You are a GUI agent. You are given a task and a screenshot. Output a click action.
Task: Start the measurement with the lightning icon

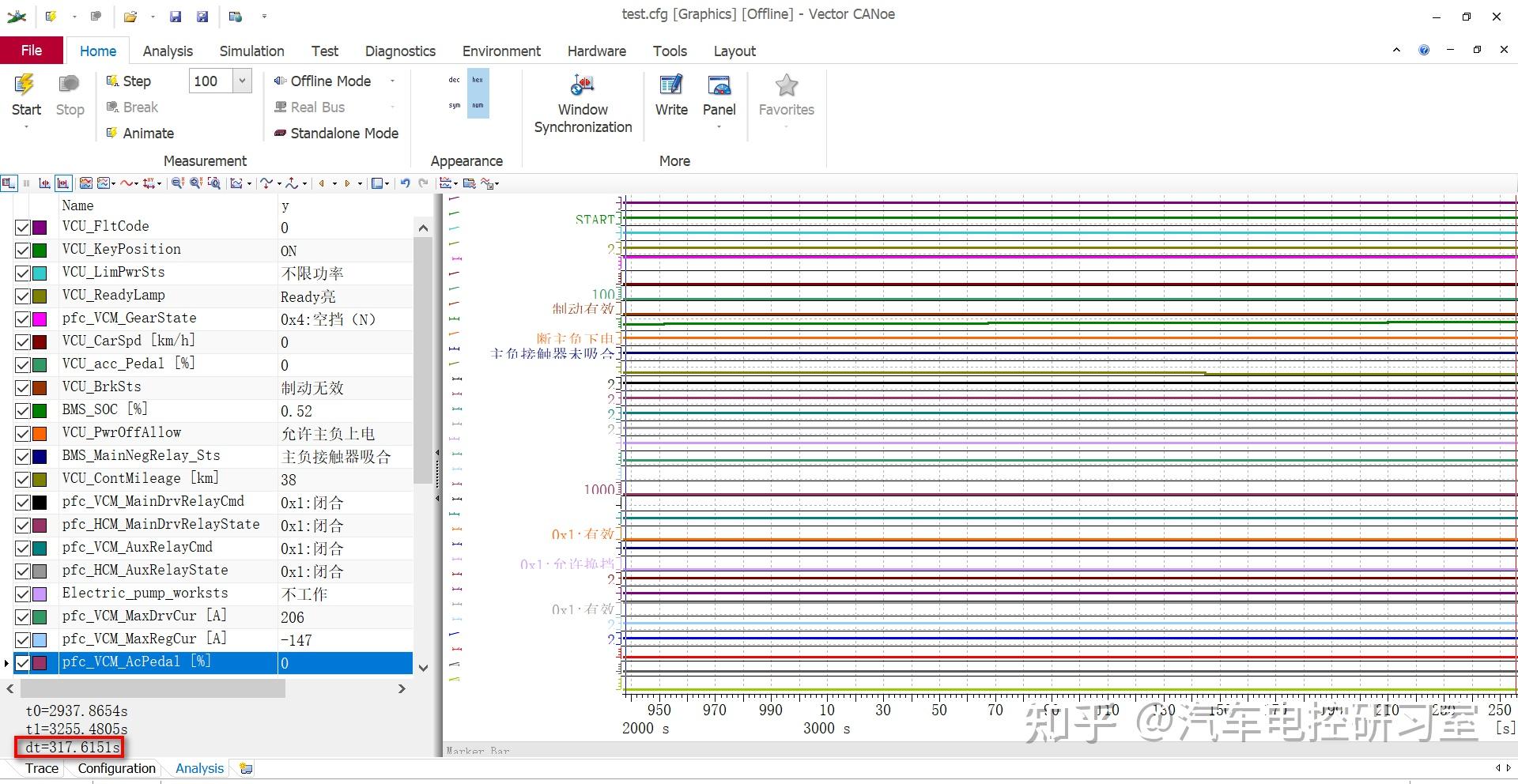click(25, 85)
